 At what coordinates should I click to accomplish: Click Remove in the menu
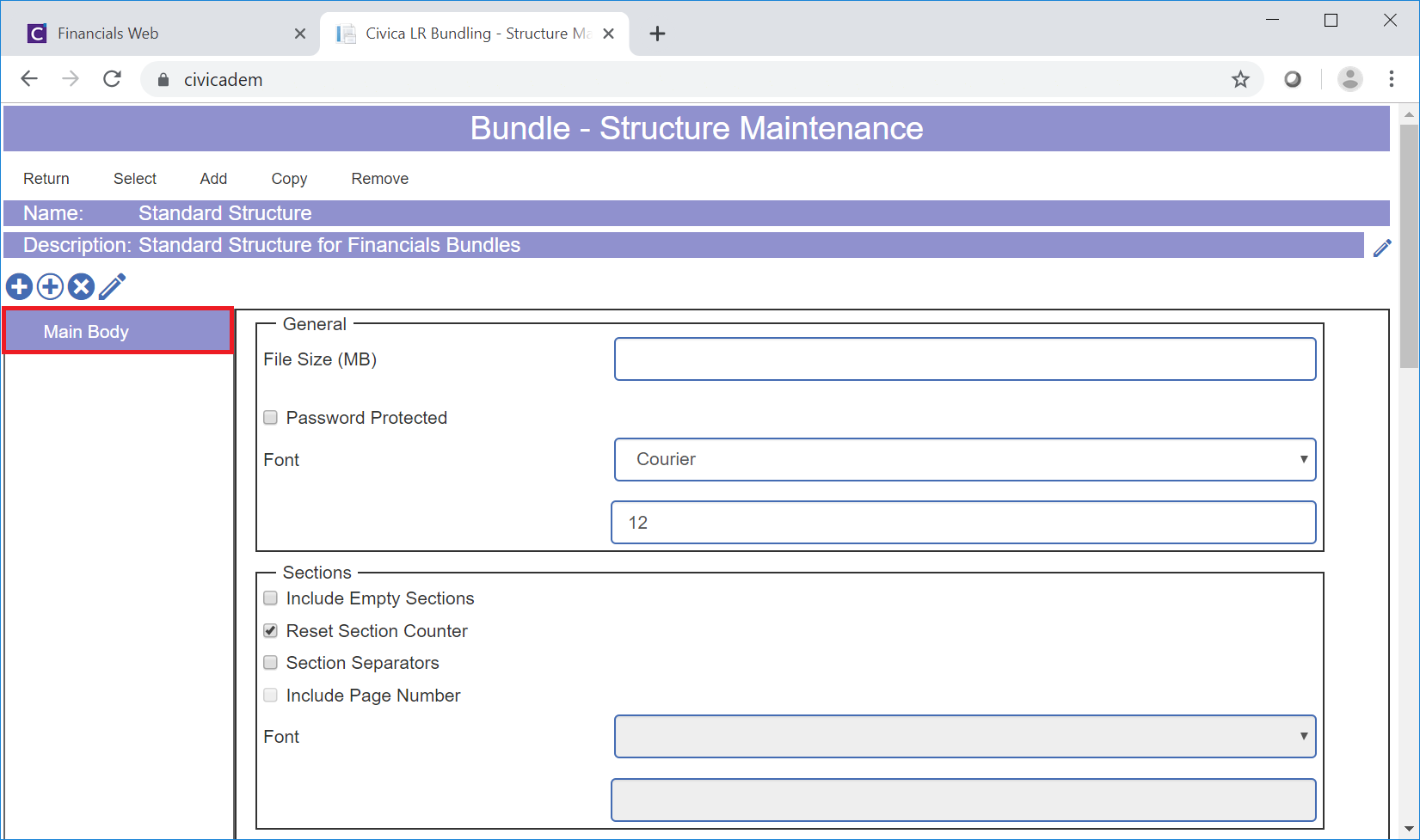click(379, 179)
